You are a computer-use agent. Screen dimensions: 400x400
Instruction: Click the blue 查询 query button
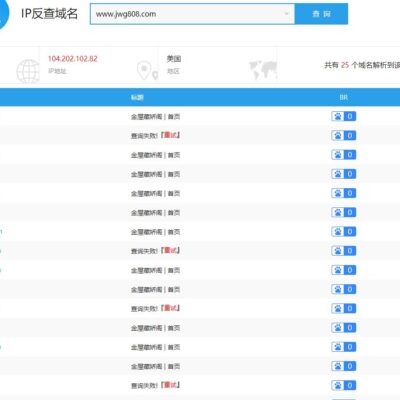coord(321,14)
